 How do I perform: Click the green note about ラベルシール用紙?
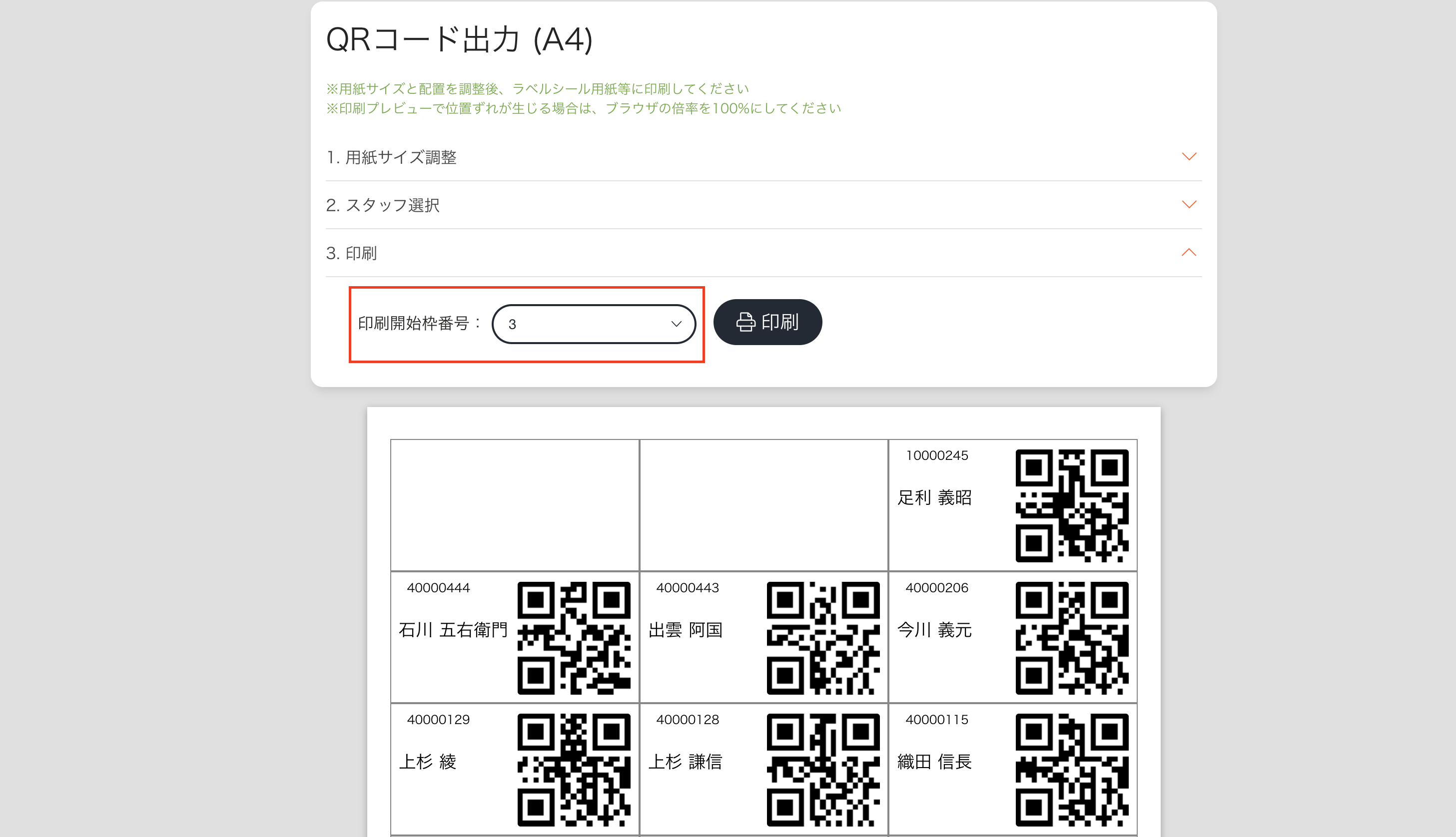(x=538, y=88)
